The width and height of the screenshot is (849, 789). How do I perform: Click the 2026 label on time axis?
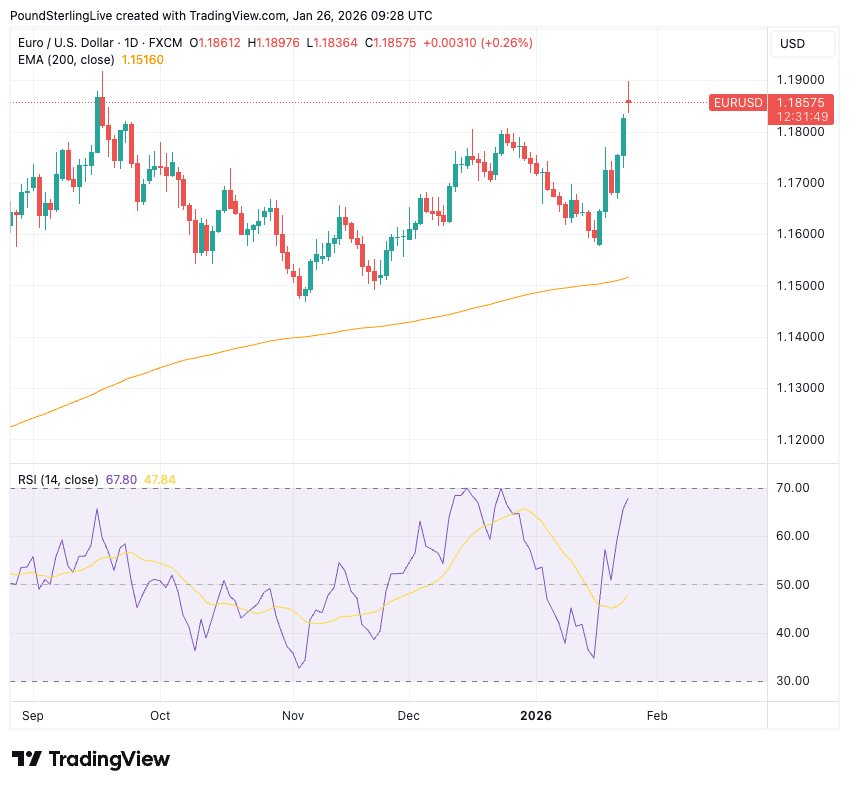click(536, 716)
